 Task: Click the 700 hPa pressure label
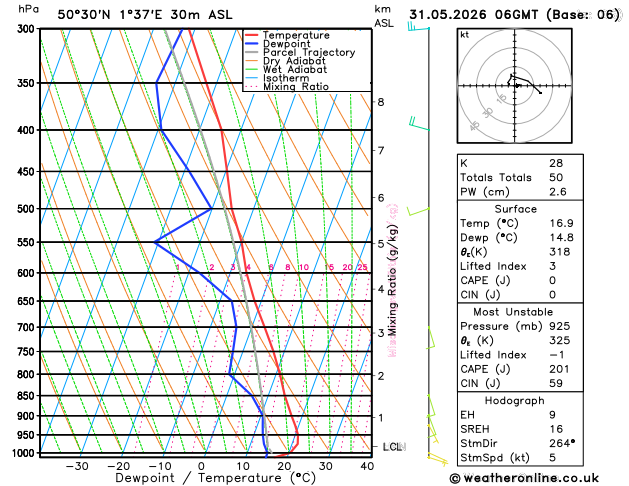(28, 327)
